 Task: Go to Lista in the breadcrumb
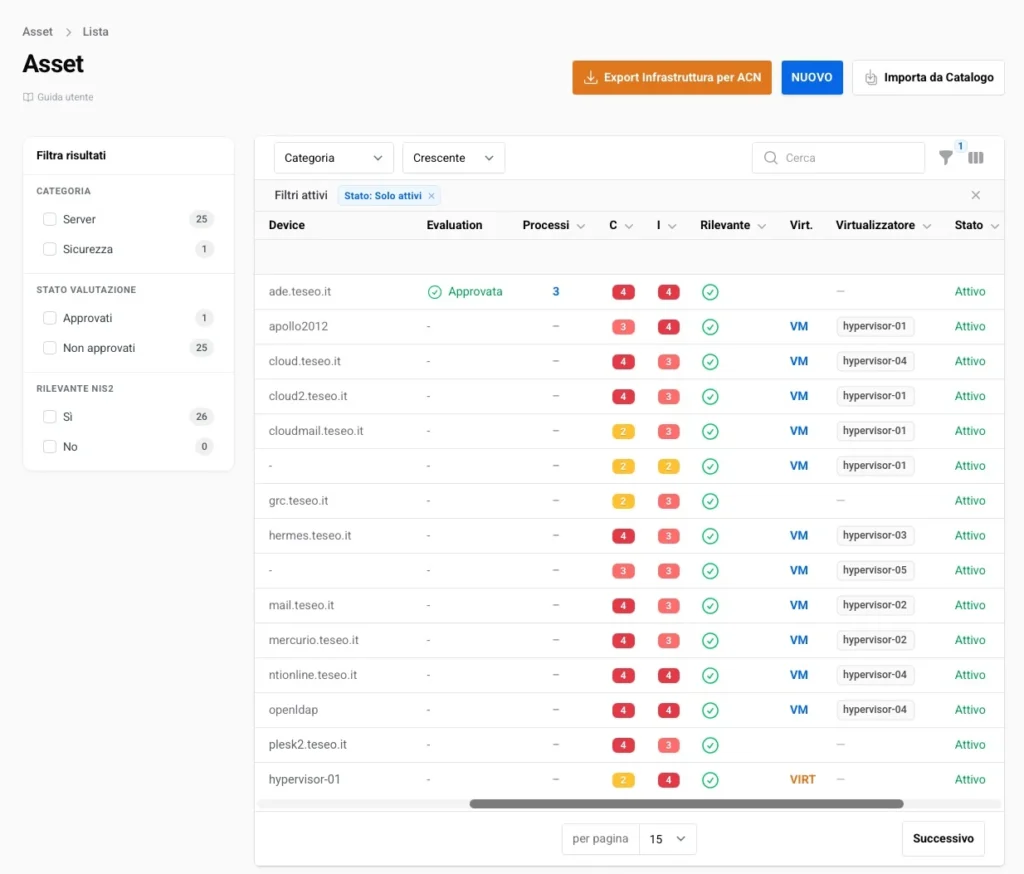tap(95, 31)
